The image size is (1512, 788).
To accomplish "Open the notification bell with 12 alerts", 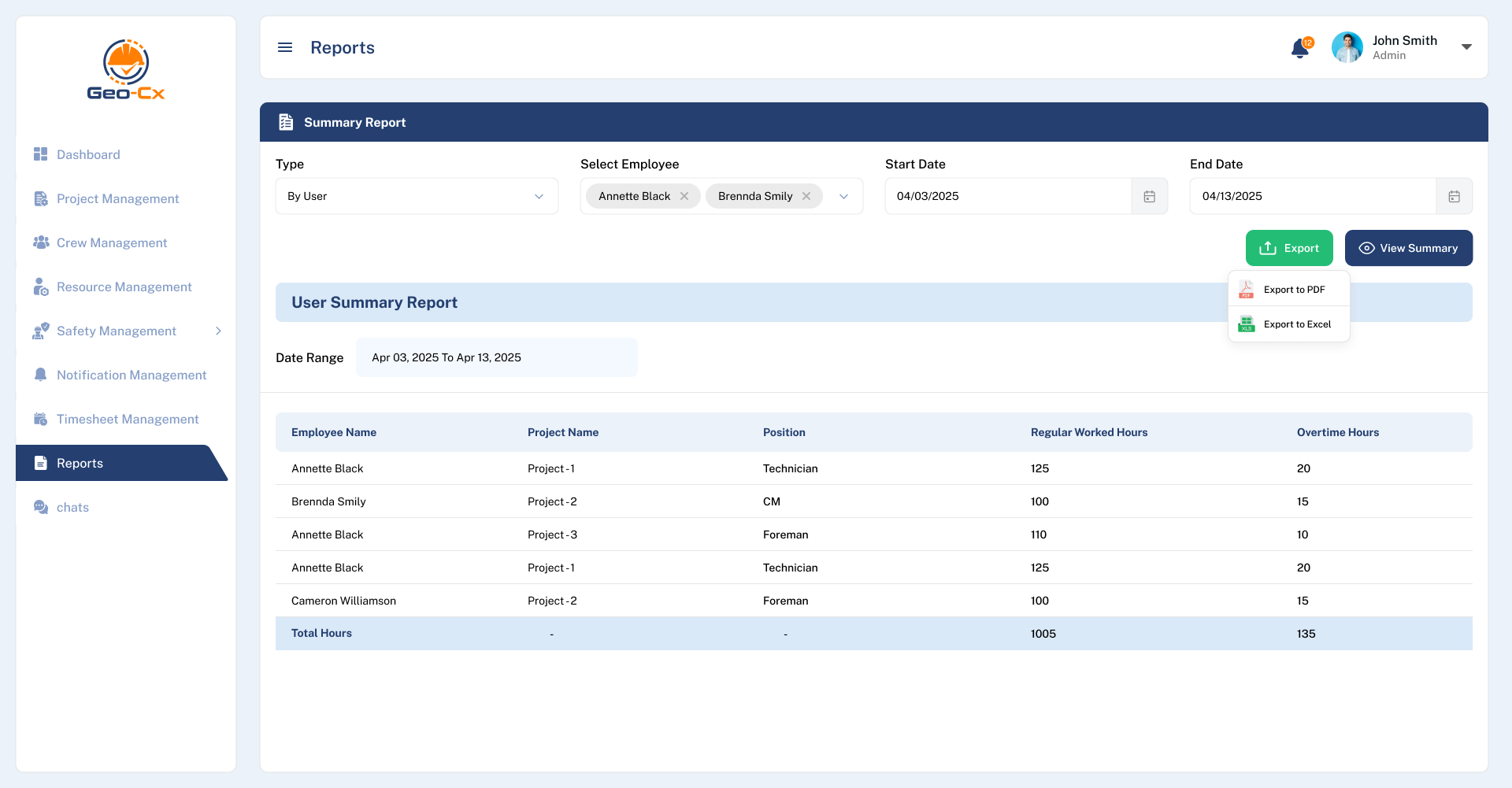I will click(x=1299, y=47).
